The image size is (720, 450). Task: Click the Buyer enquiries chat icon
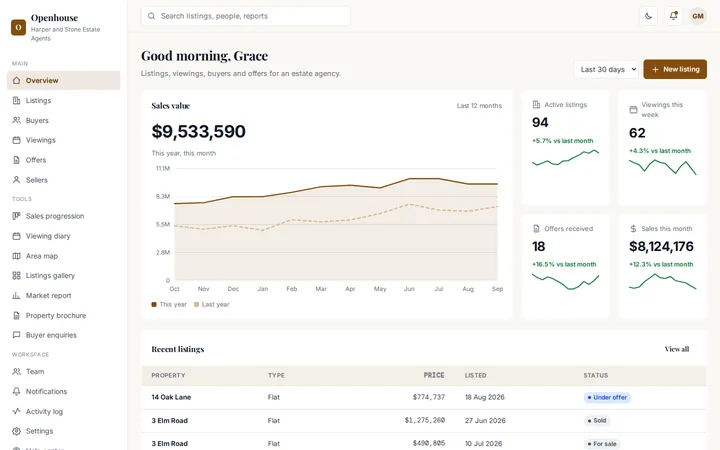click(17, 335)
